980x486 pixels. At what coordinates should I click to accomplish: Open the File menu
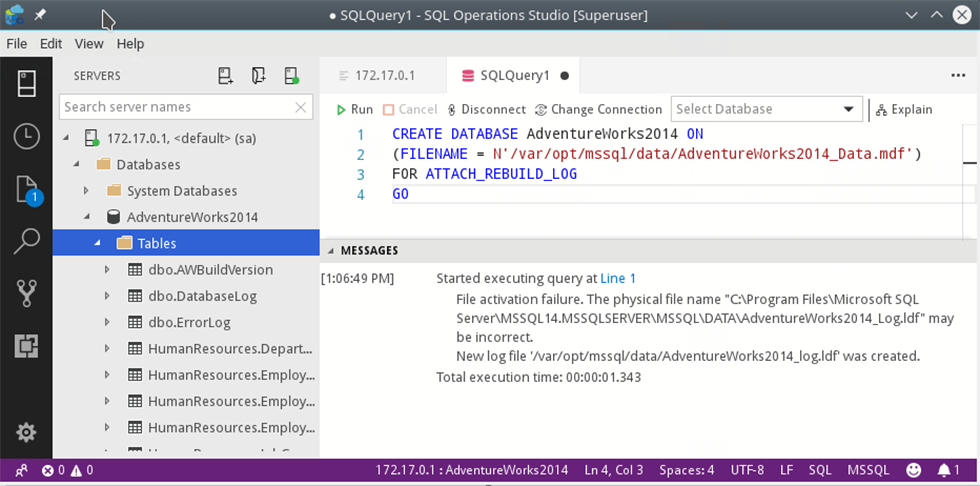click(x=17, y=44)
